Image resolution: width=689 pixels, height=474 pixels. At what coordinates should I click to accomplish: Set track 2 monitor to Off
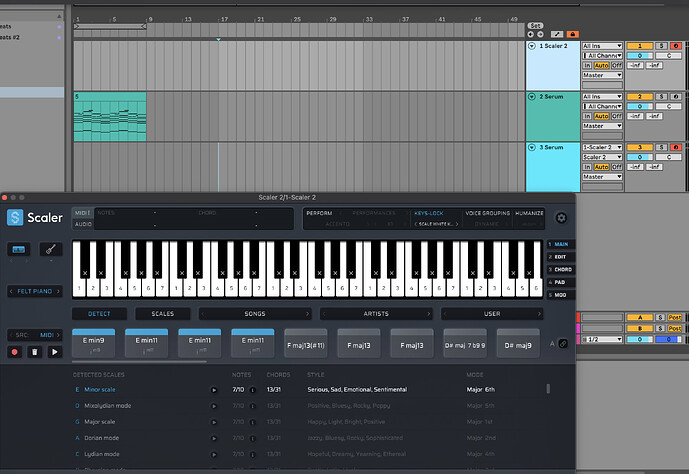point(617,116)
